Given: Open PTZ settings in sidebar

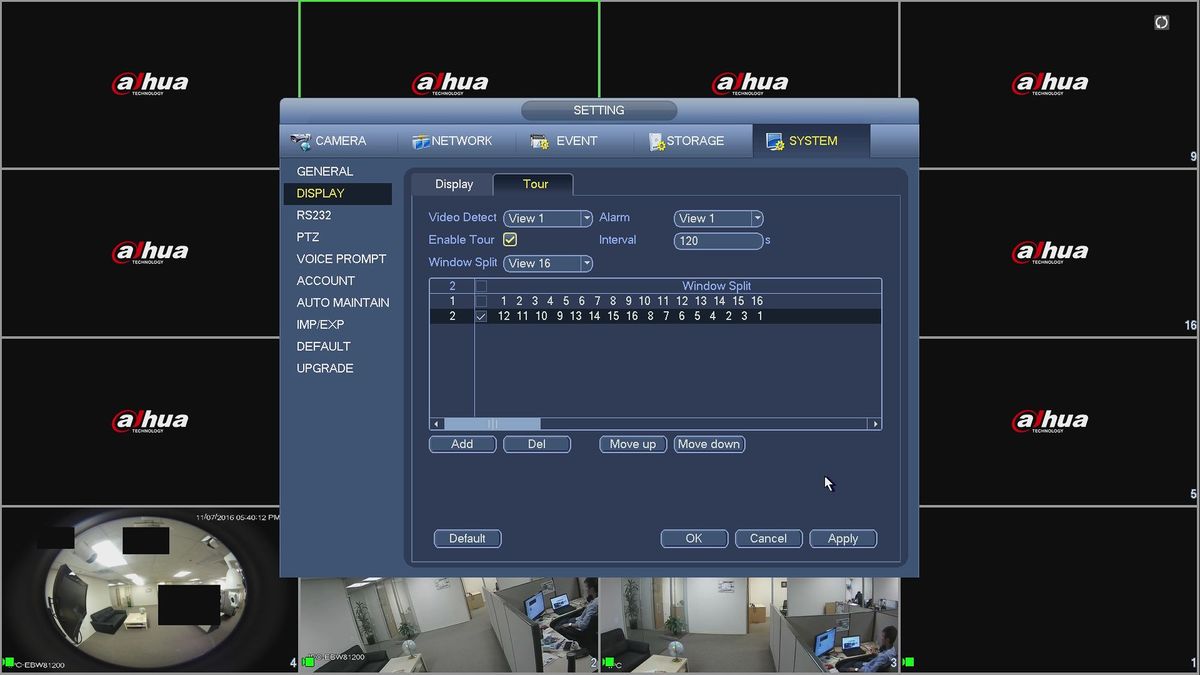Looking at the screenshot, I should tap(308, 238).
